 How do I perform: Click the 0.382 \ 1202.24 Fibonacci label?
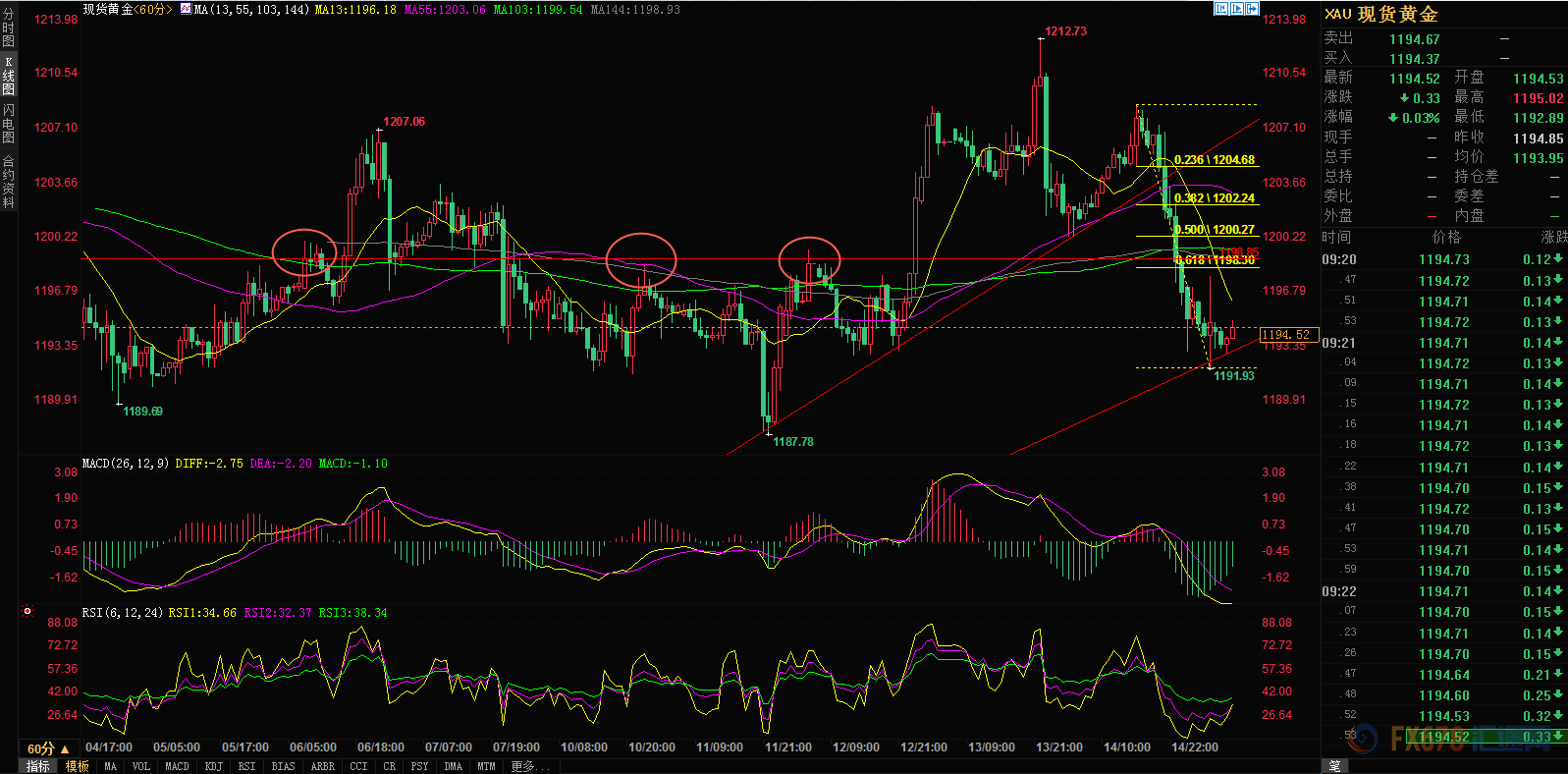(1215, 197)
